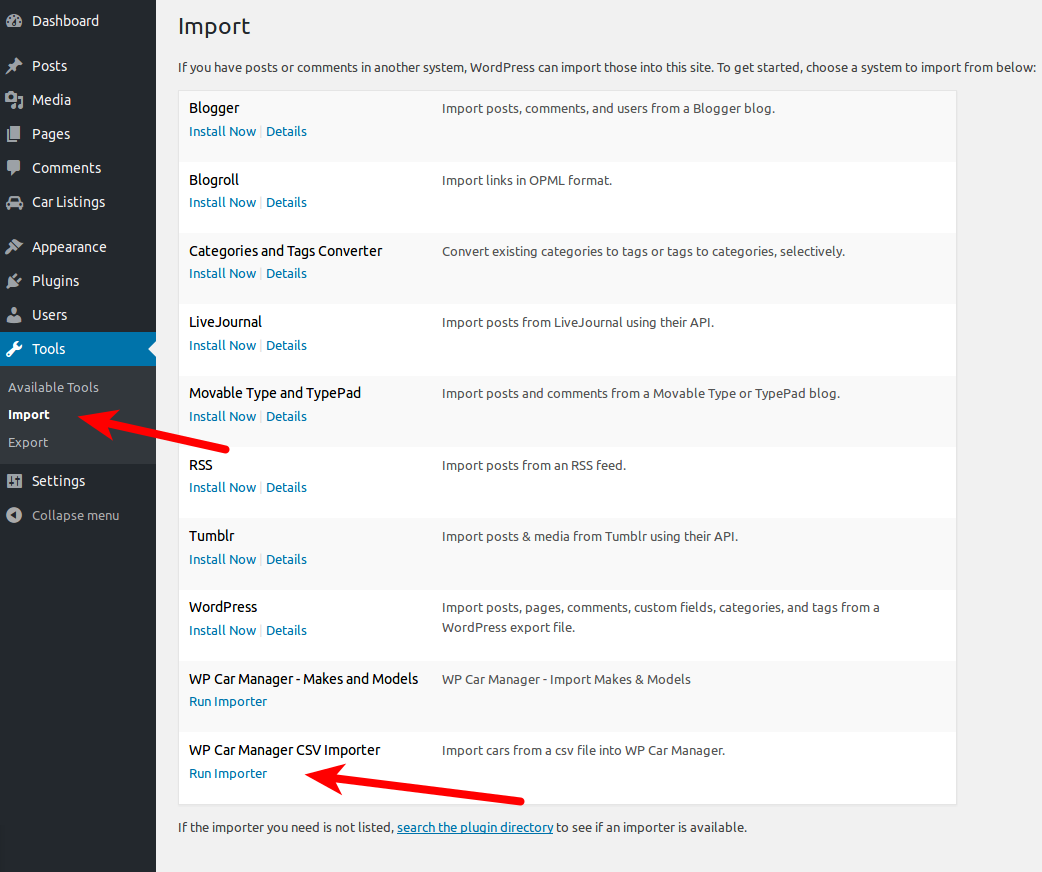Go to the Media menu label
Viewport: 1042px width, 872px height.
click(51, 100)
